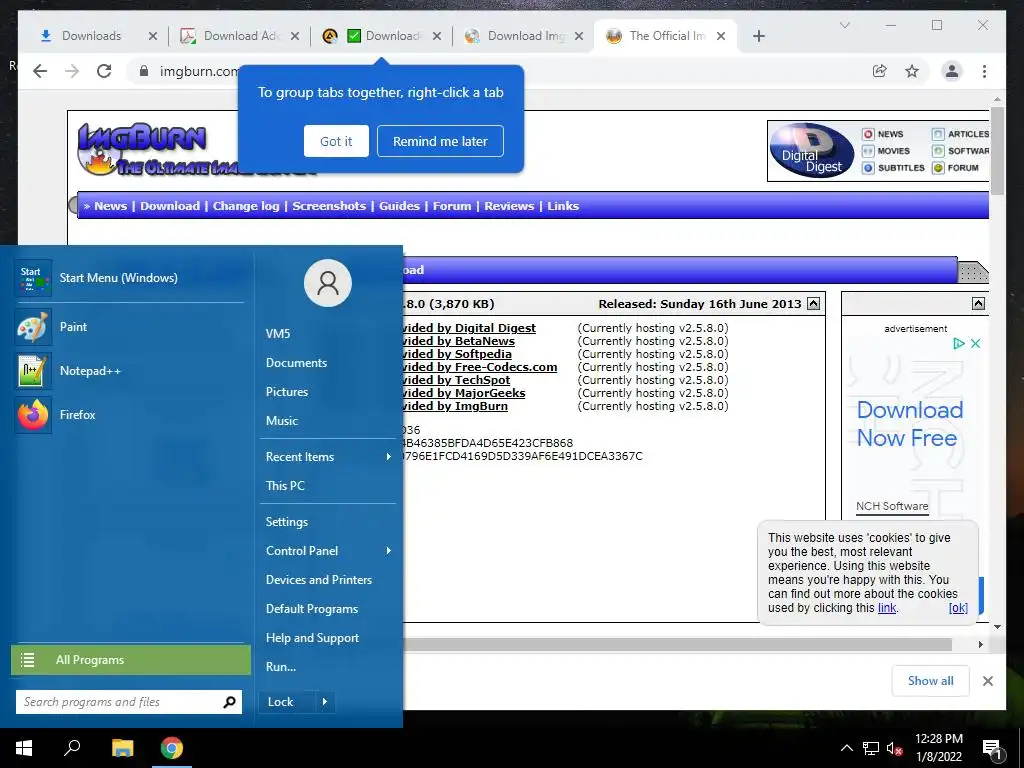This screenshot has height=768, width=1024.
Task: Click in Search programs and files box
Action: pos(118,702)
